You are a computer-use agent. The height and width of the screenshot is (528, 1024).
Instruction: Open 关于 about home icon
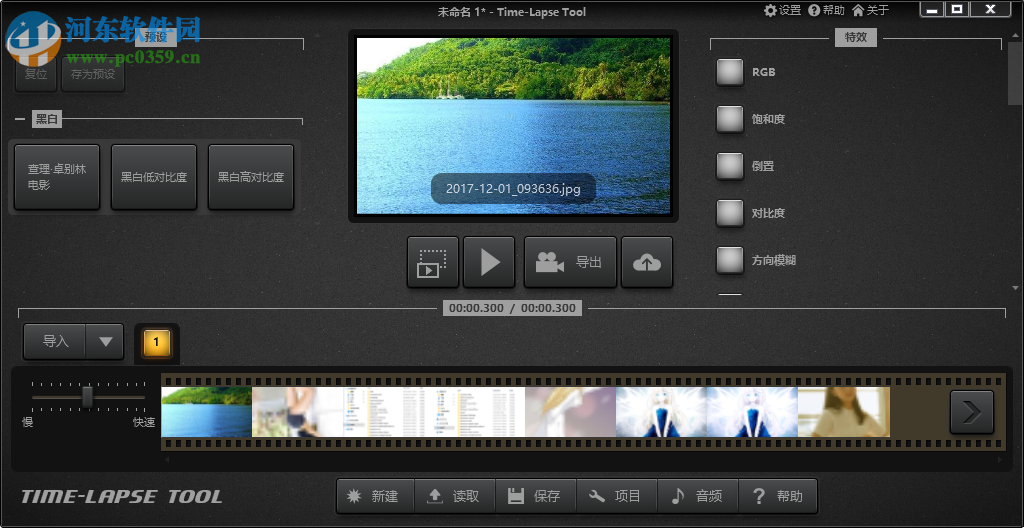[871, 10]
